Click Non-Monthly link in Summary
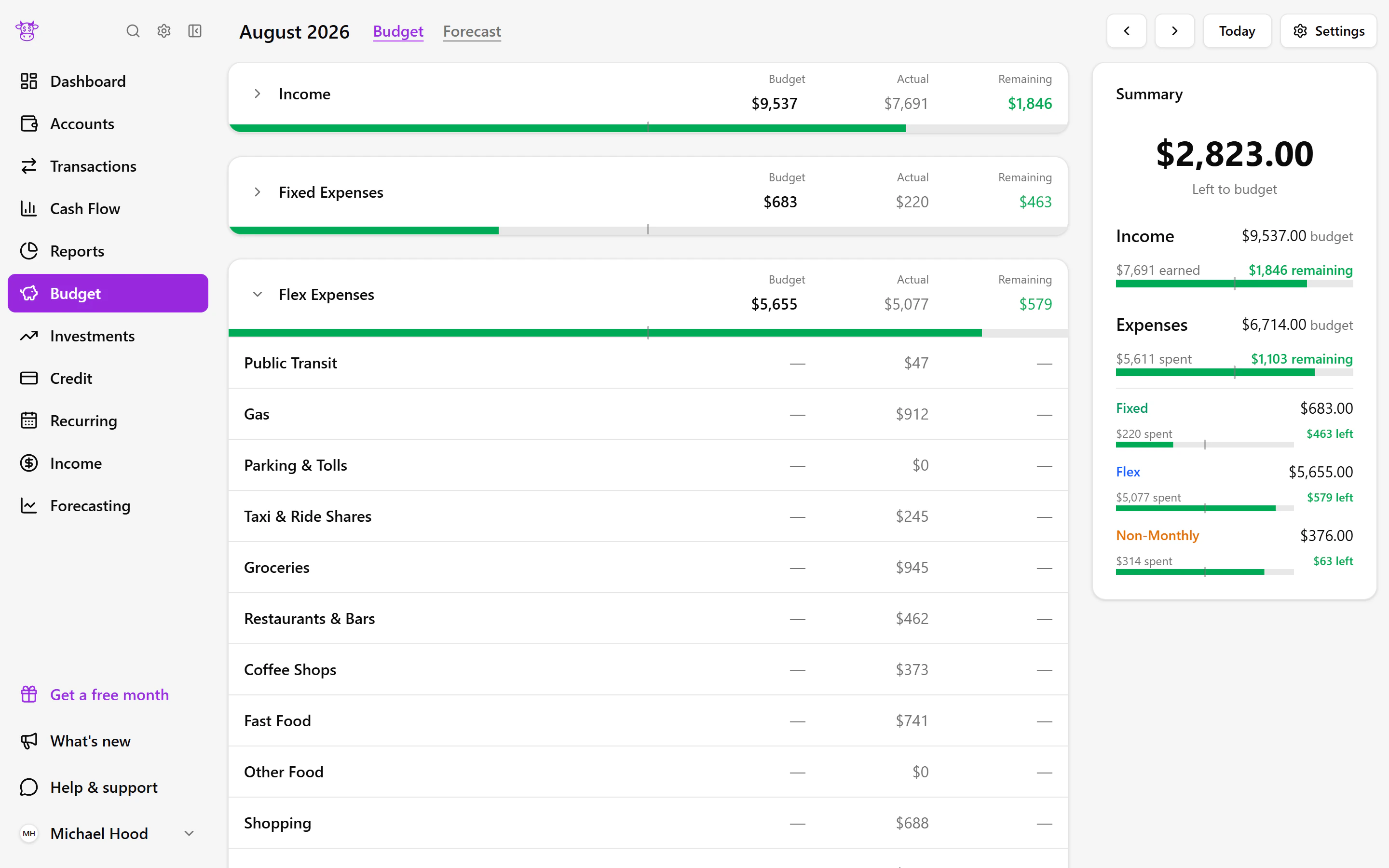Image resolution: width=1389 pixels, height=868 pixels. tap(1157, 536)
